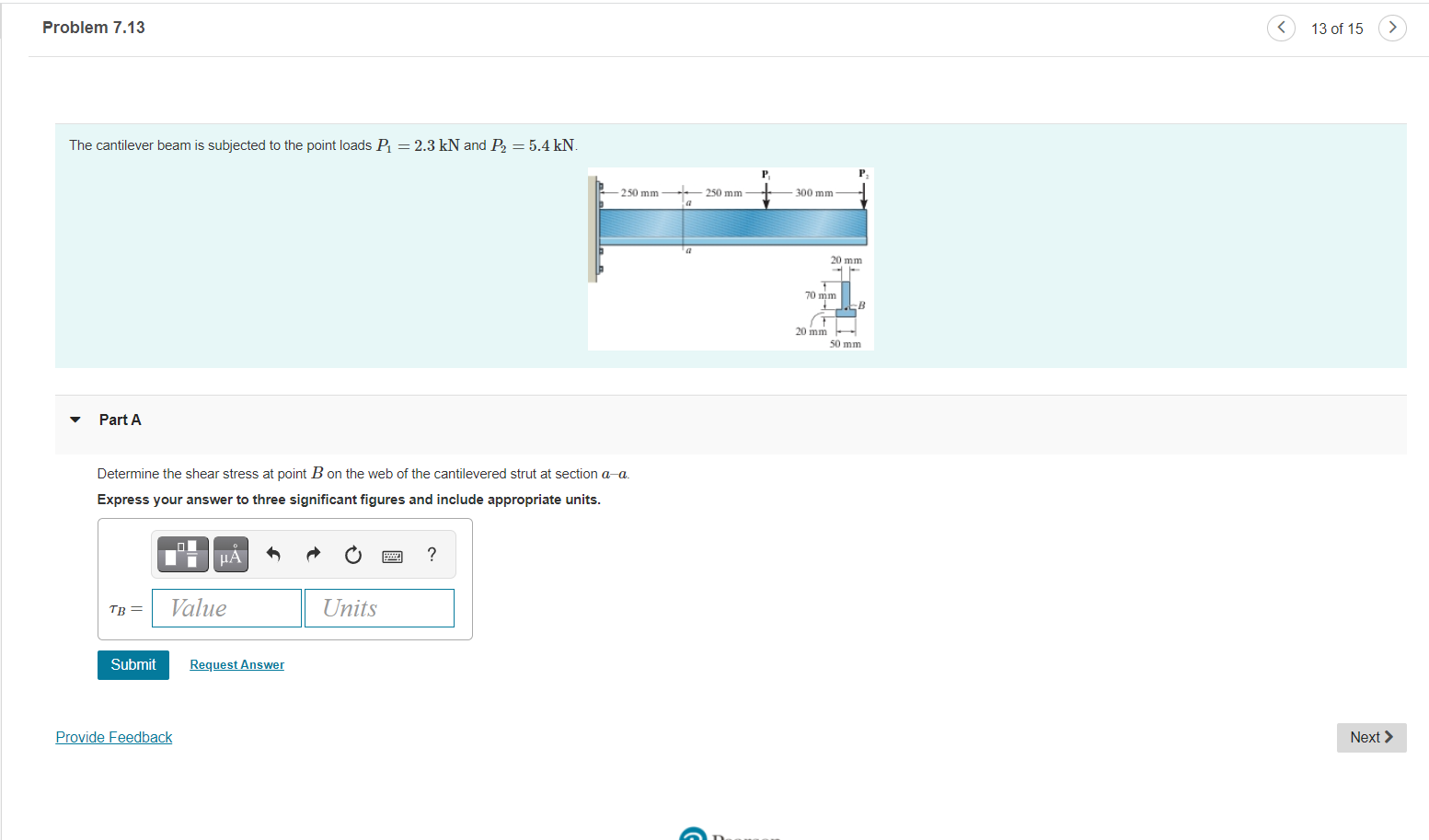The width and height of the screenshot is (1429, 840).
Task: Open the Provide Feedback link
Action: pos(114,737)
